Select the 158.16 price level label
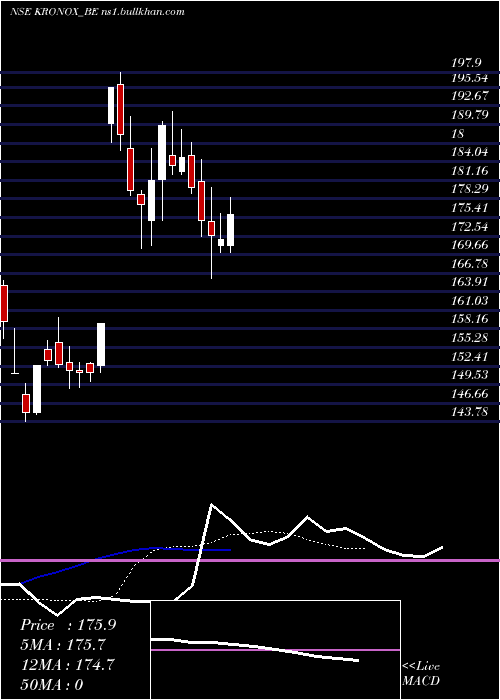Viewport: 500px width, 700px height. [x=469, y=319]
